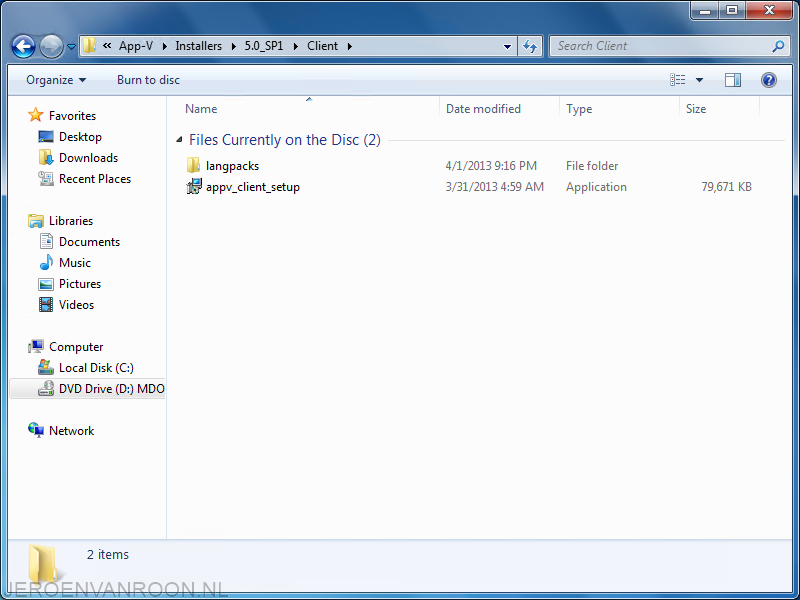
Task: Open the Pictures library
Action: point(80,284)
